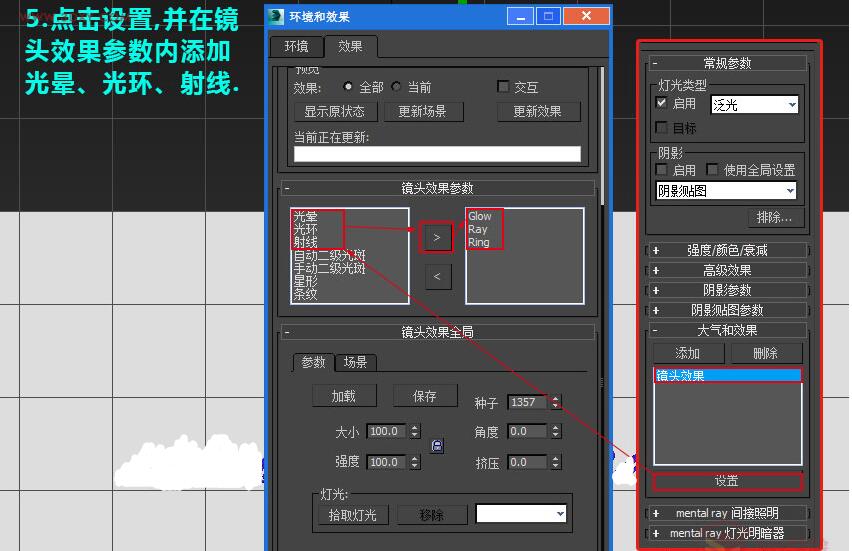Click the 保存 button

click(425, 396)
